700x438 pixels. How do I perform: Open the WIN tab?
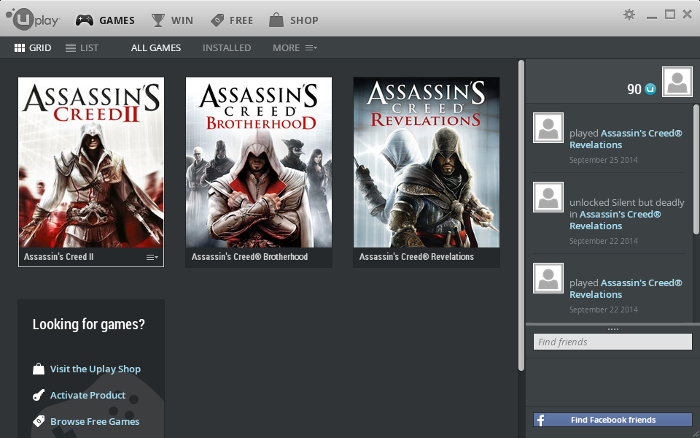[172, 20]
